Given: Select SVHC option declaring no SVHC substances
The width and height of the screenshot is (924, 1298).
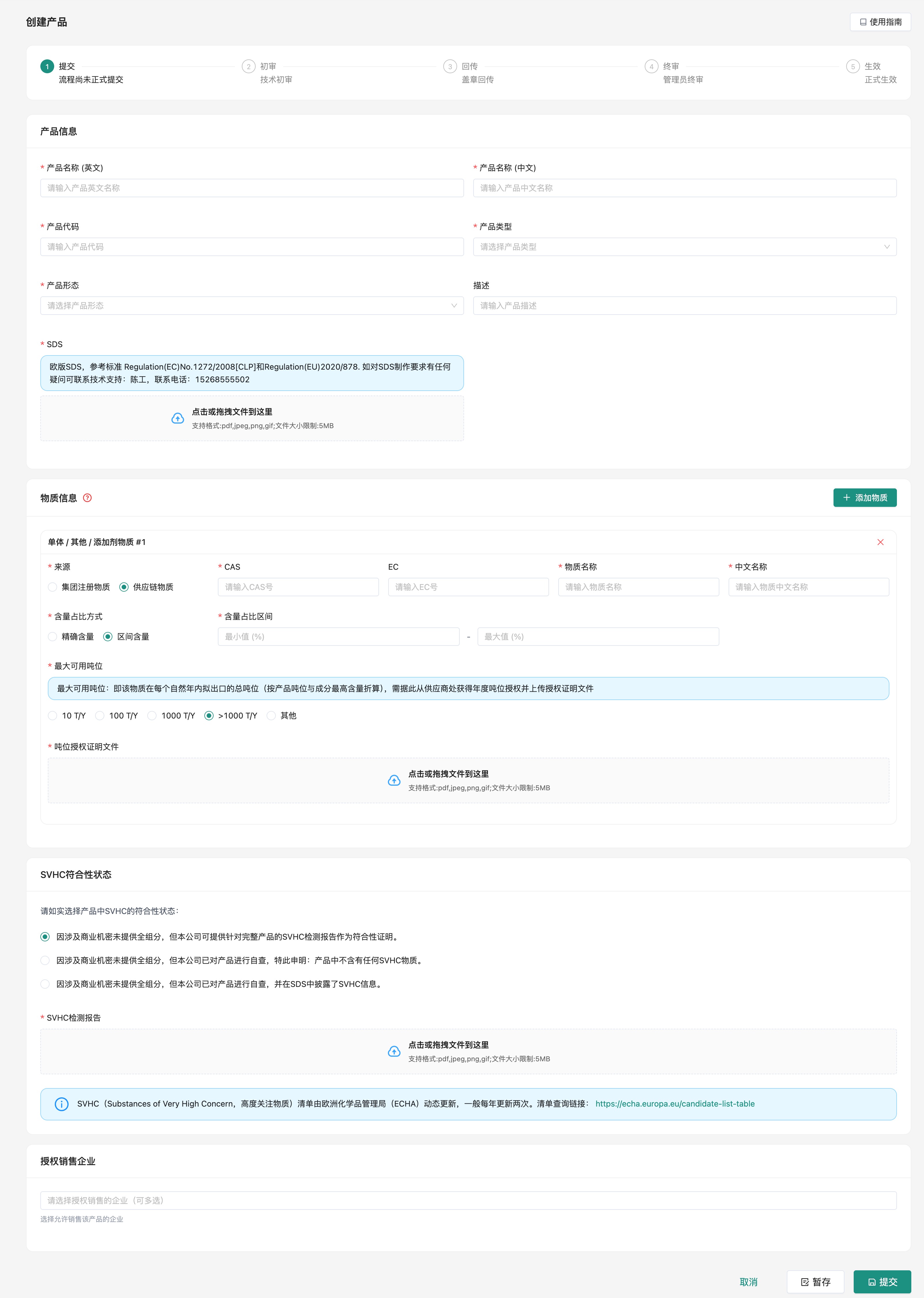Looking at the screenshot, I should click(x=45, y=961).
